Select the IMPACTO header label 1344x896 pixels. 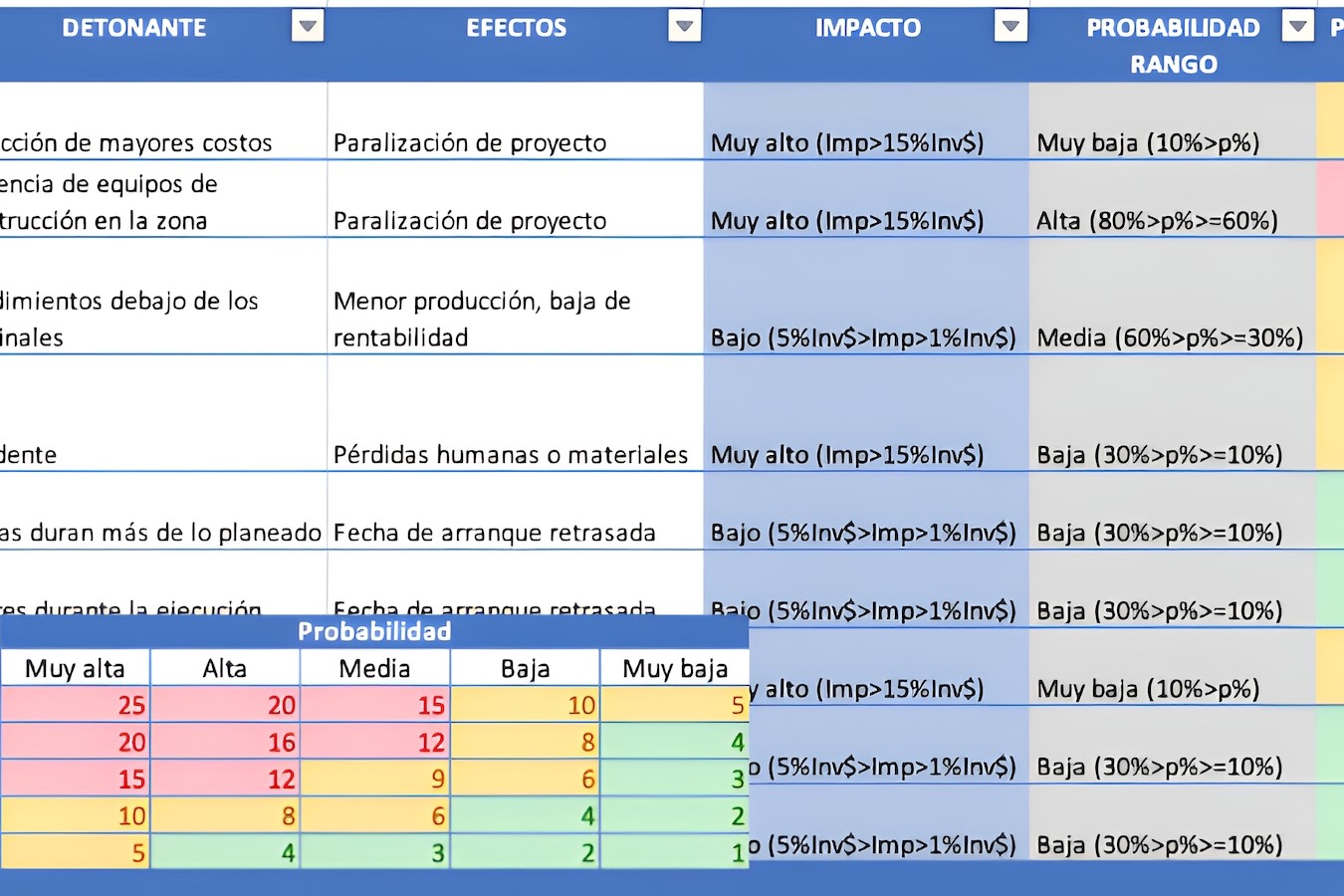867,28
